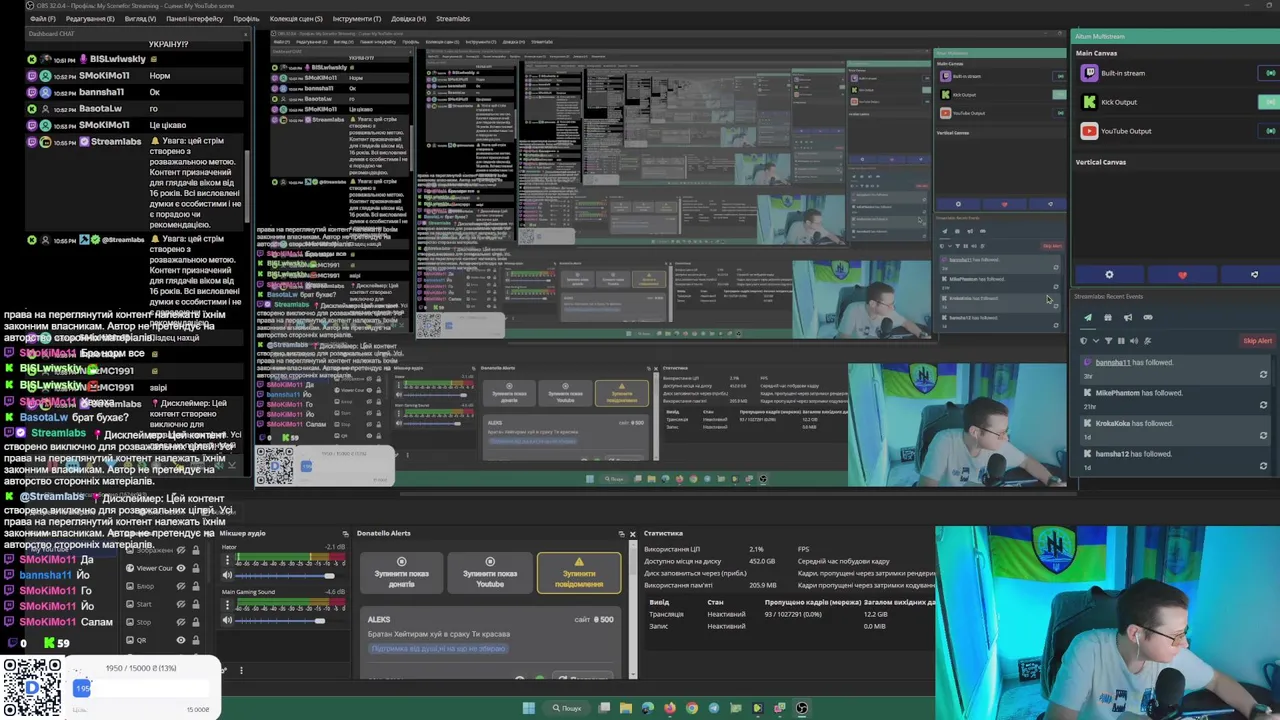Open the gift icon tab in Recent Events
Viewport: 1280px width, 720px height.
click(x=1107, y=318)
